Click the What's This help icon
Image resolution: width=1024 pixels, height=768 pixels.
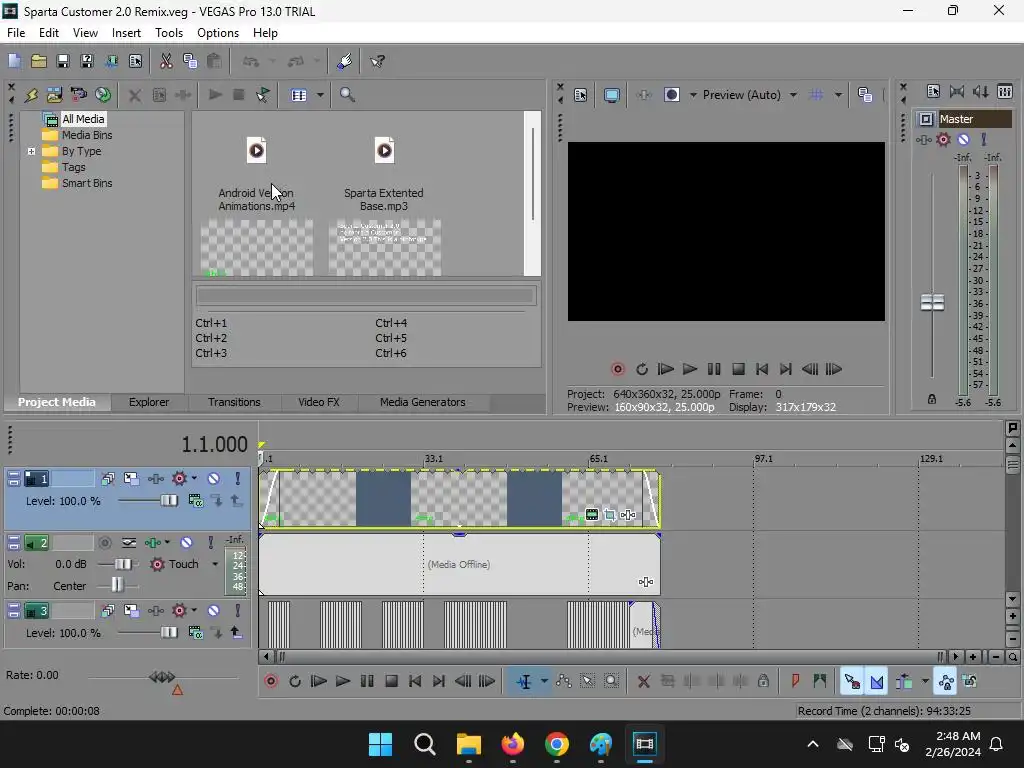coord(377,61)
